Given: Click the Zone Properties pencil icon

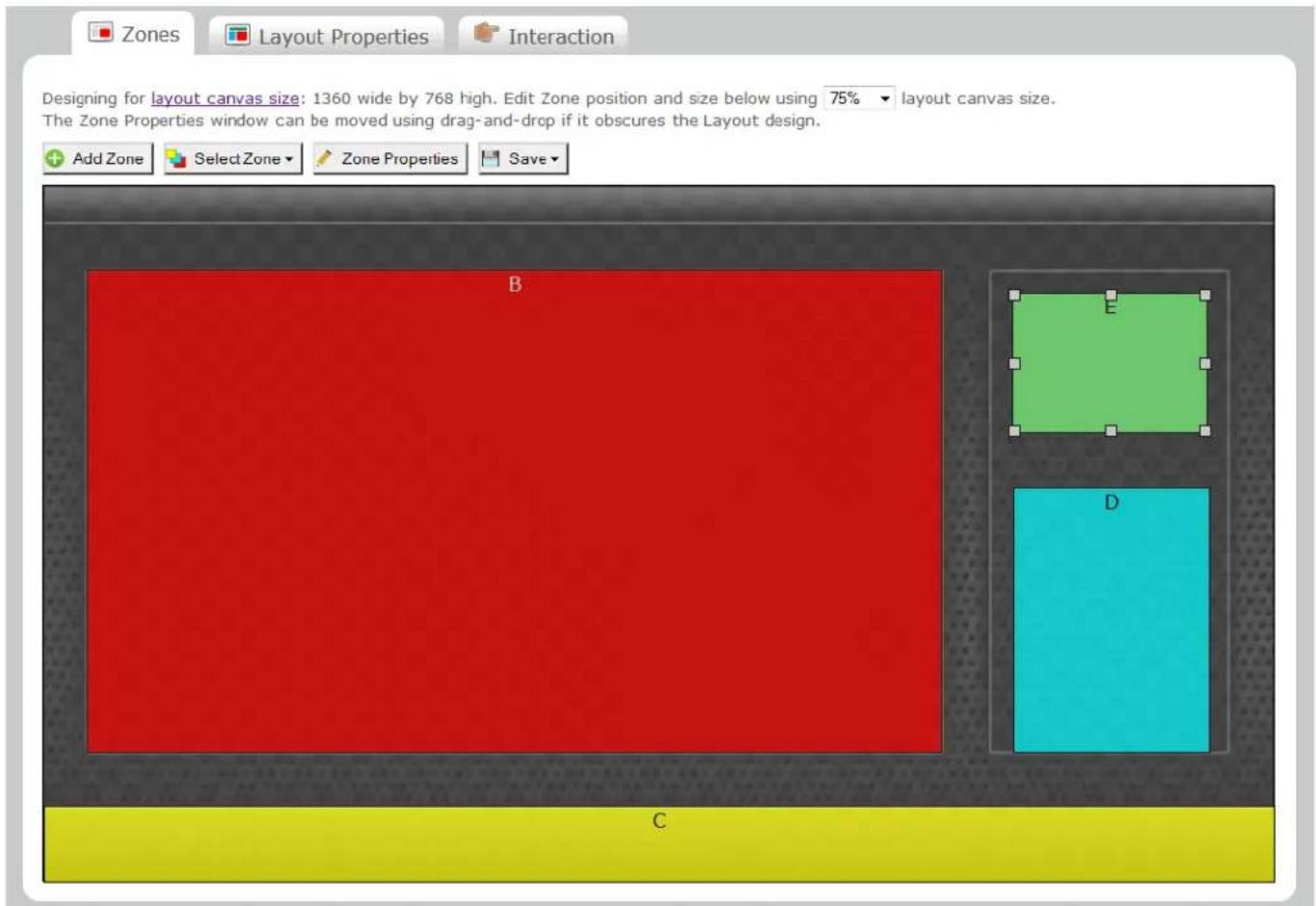Looking at the screenshot, I should (x=325, y=158).
